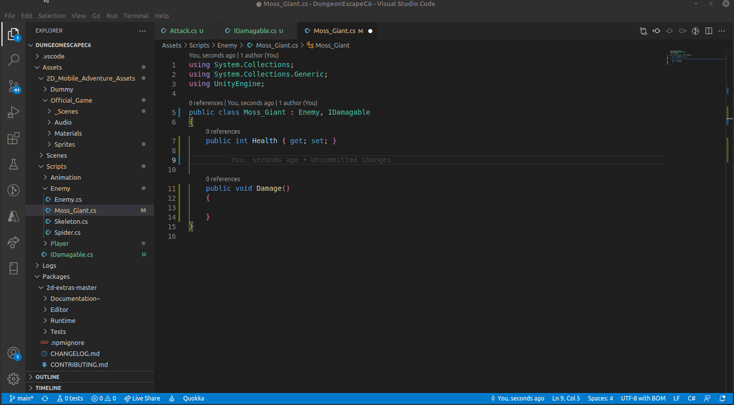Open the Testing flask view
The image size is (734, 405).
click(x=13, y=164)
